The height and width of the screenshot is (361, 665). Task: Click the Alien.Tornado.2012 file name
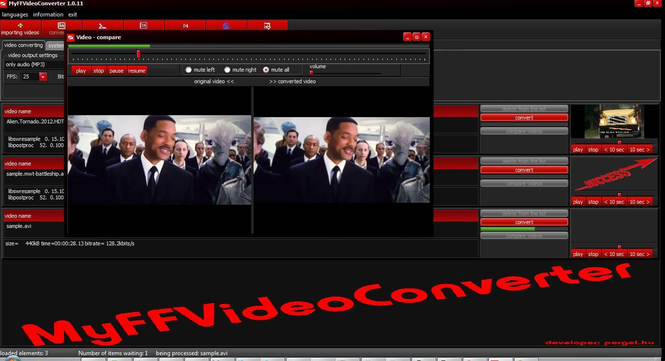click(35, 121)
